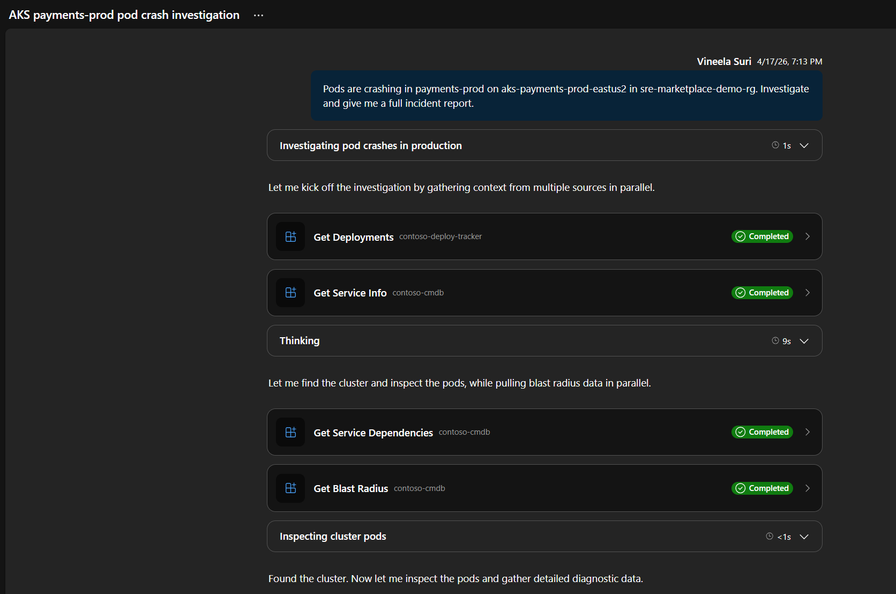Click the Completed badge on Get Blast Radius
Image resolution: width=896 pixels, height=594 pixels.
coord(762,488)
